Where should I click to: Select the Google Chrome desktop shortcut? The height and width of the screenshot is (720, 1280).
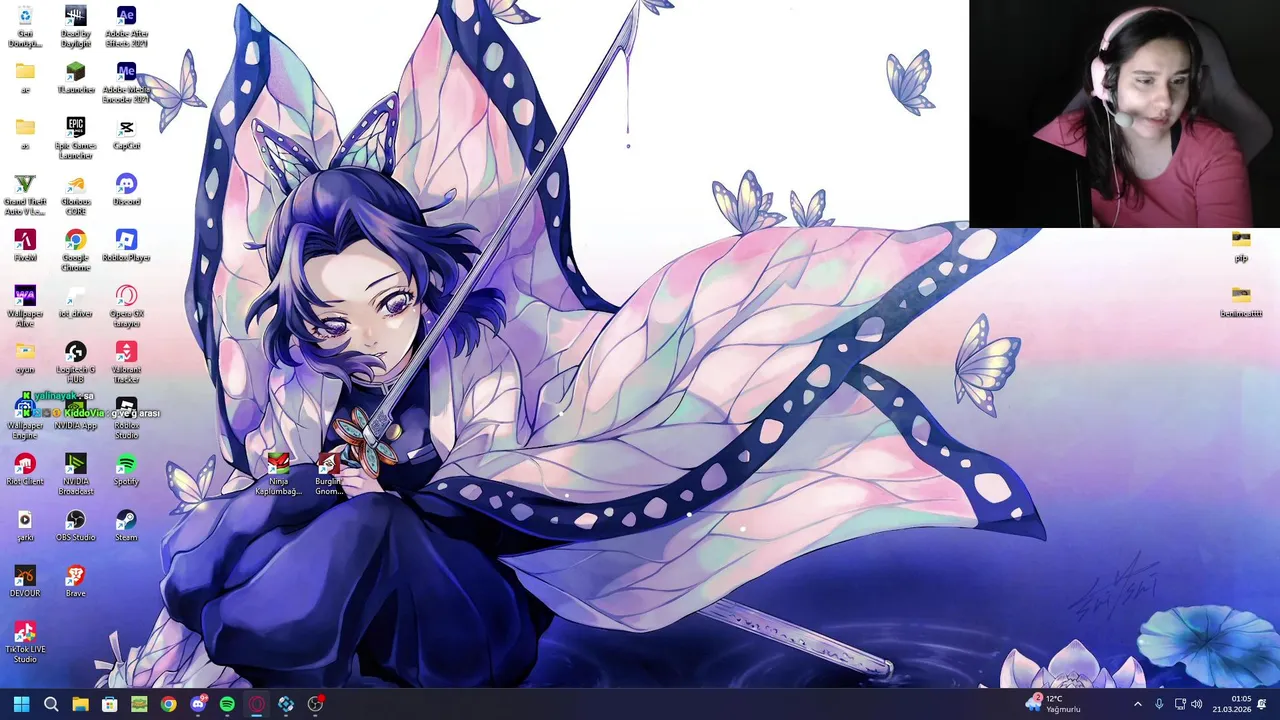[x=75, y=251]
